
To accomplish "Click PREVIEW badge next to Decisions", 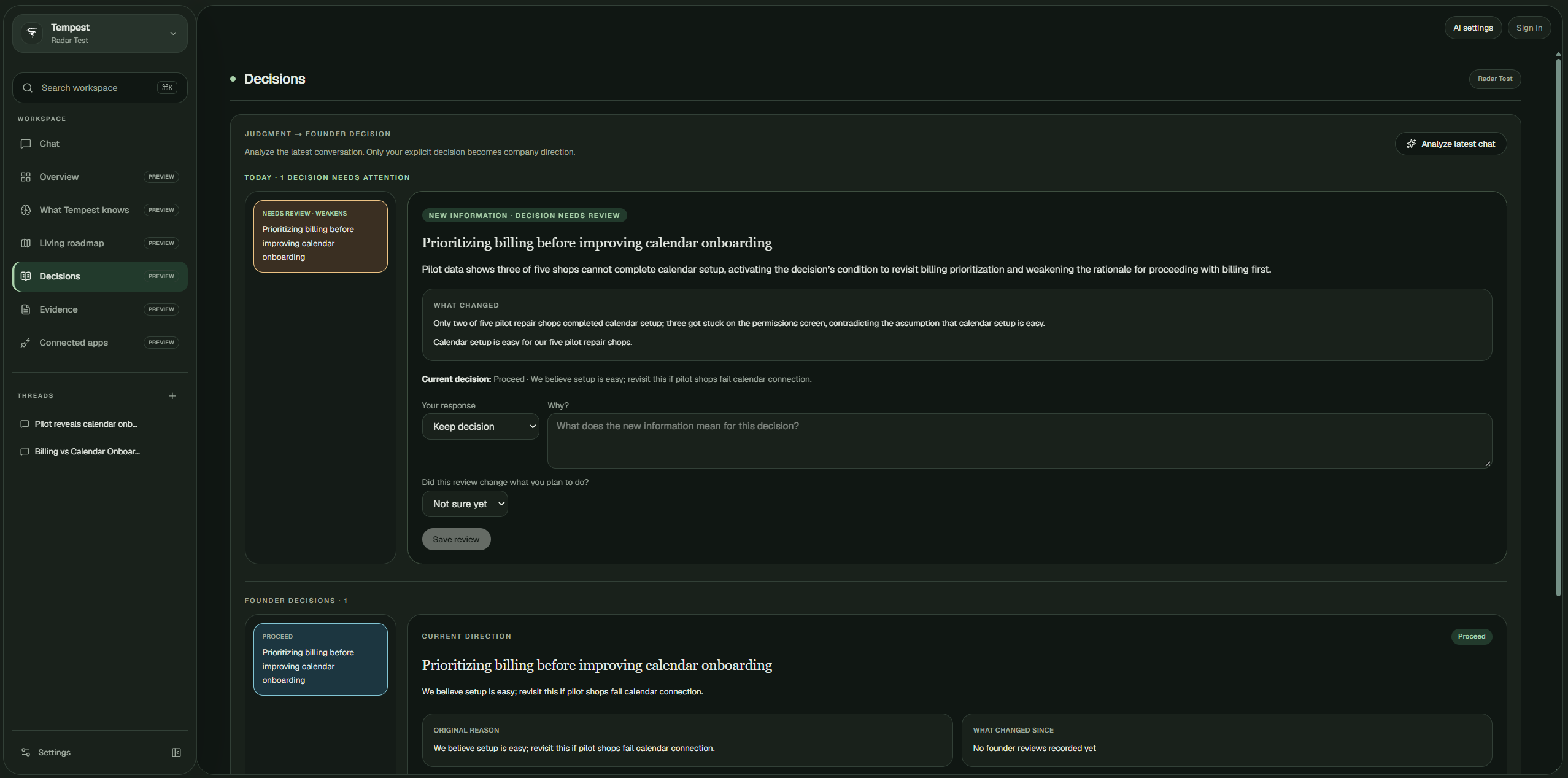I will point(161,276).
